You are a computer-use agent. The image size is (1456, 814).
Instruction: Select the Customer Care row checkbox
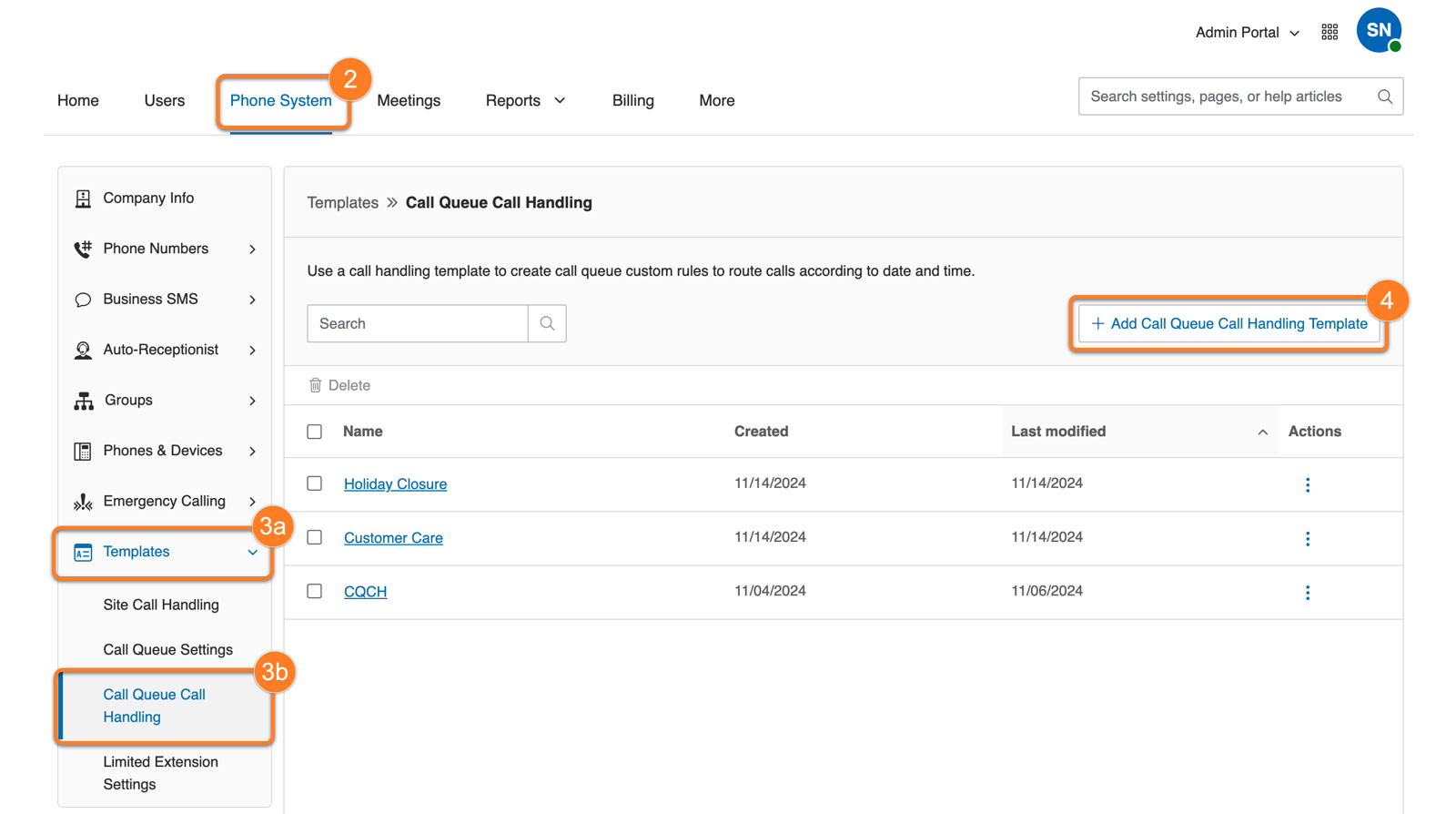click(315, 537)
